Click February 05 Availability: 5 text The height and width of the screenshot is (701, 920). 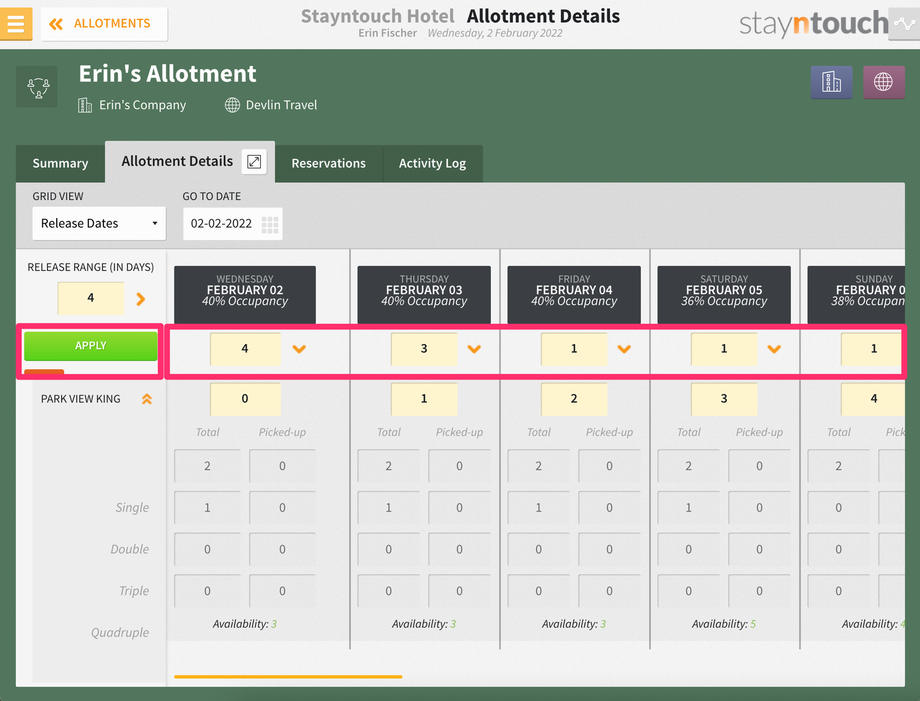pyautogui.click(x=724, y=624)
